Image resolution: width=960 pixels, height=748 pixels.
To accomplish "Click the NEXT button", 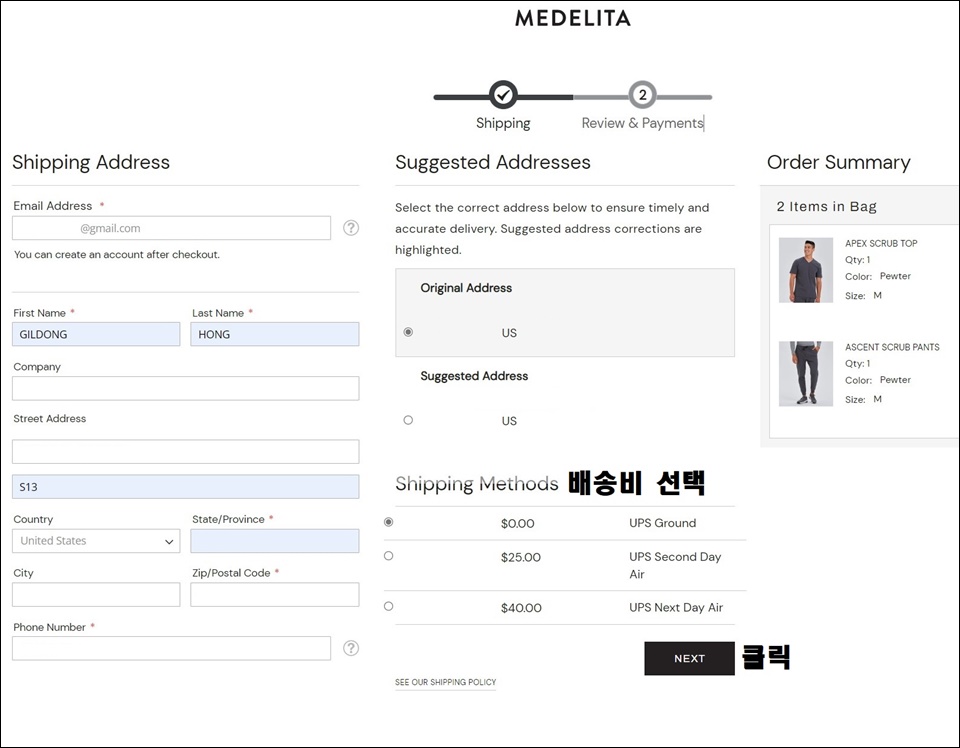I will (x=689, y=659).
